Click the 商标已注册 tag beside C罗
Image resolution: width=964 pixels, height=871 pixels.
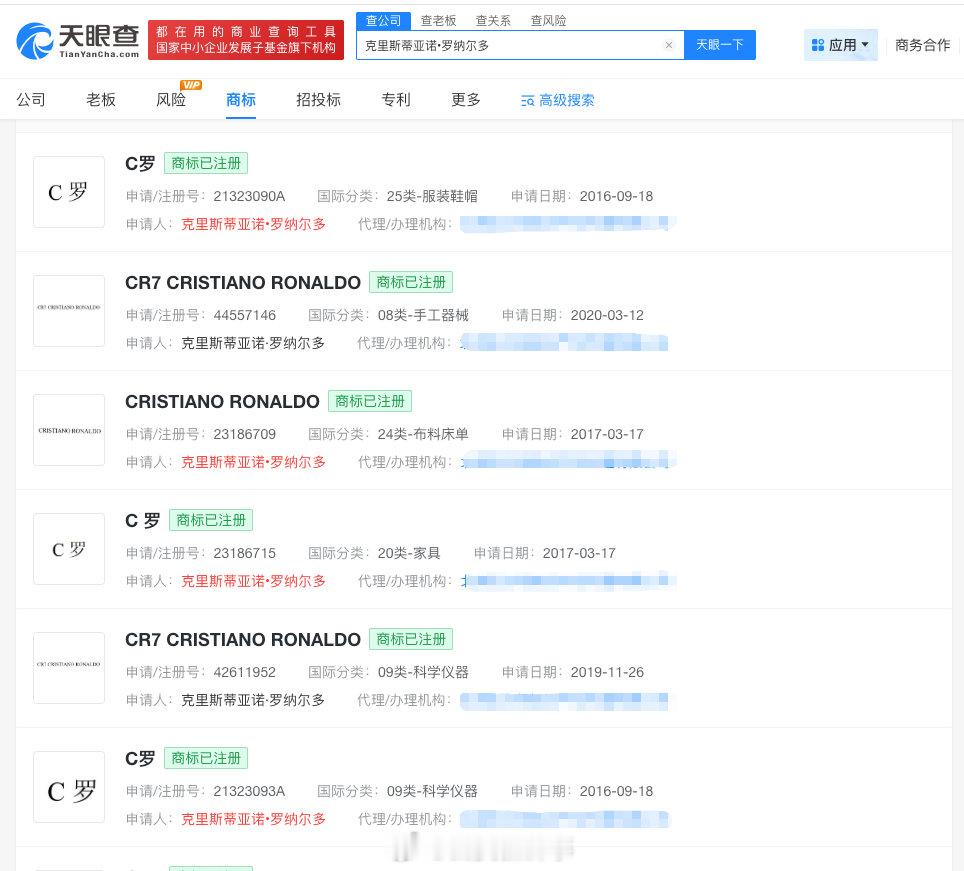point(206,163)
